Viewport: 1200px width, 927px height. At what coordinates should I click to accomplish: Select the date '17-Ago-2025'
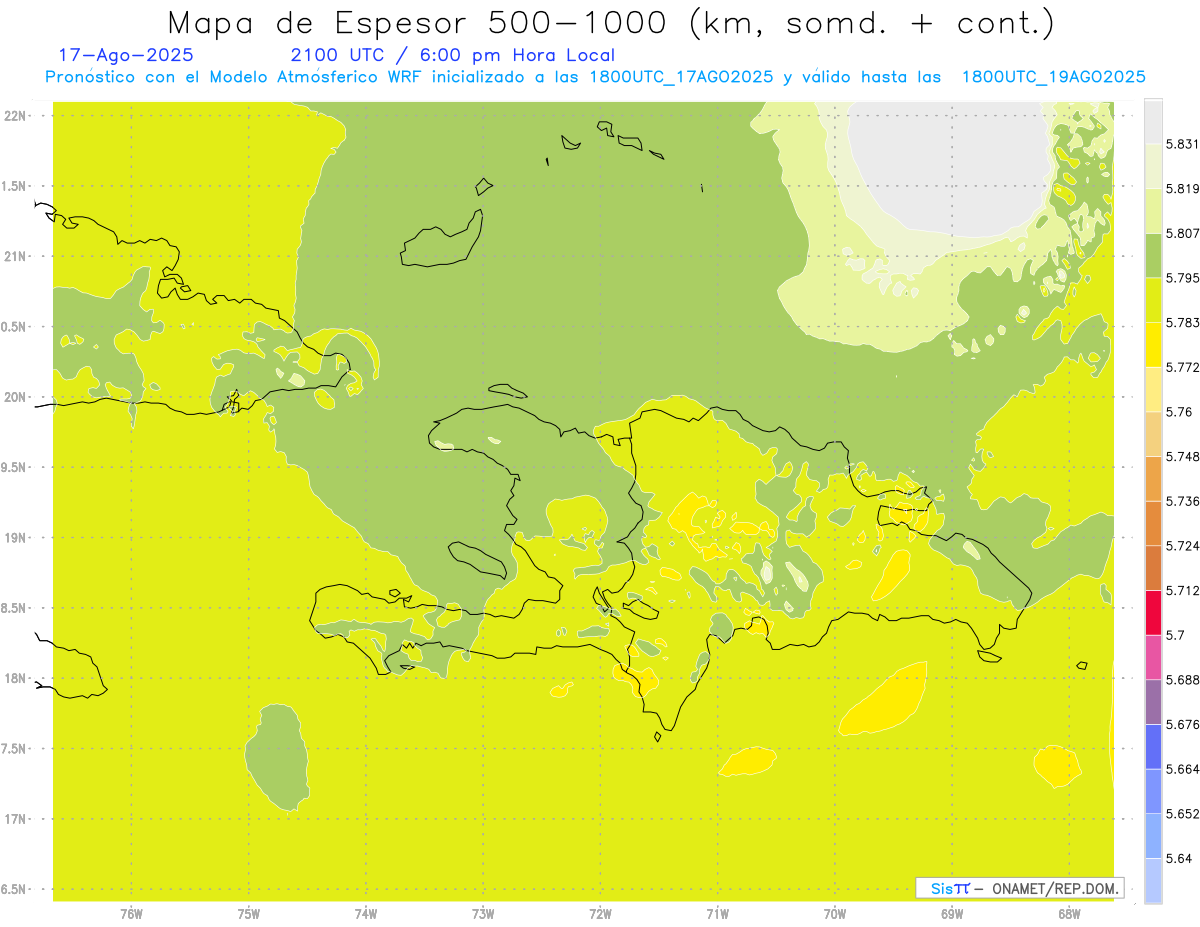pos(126,55)
